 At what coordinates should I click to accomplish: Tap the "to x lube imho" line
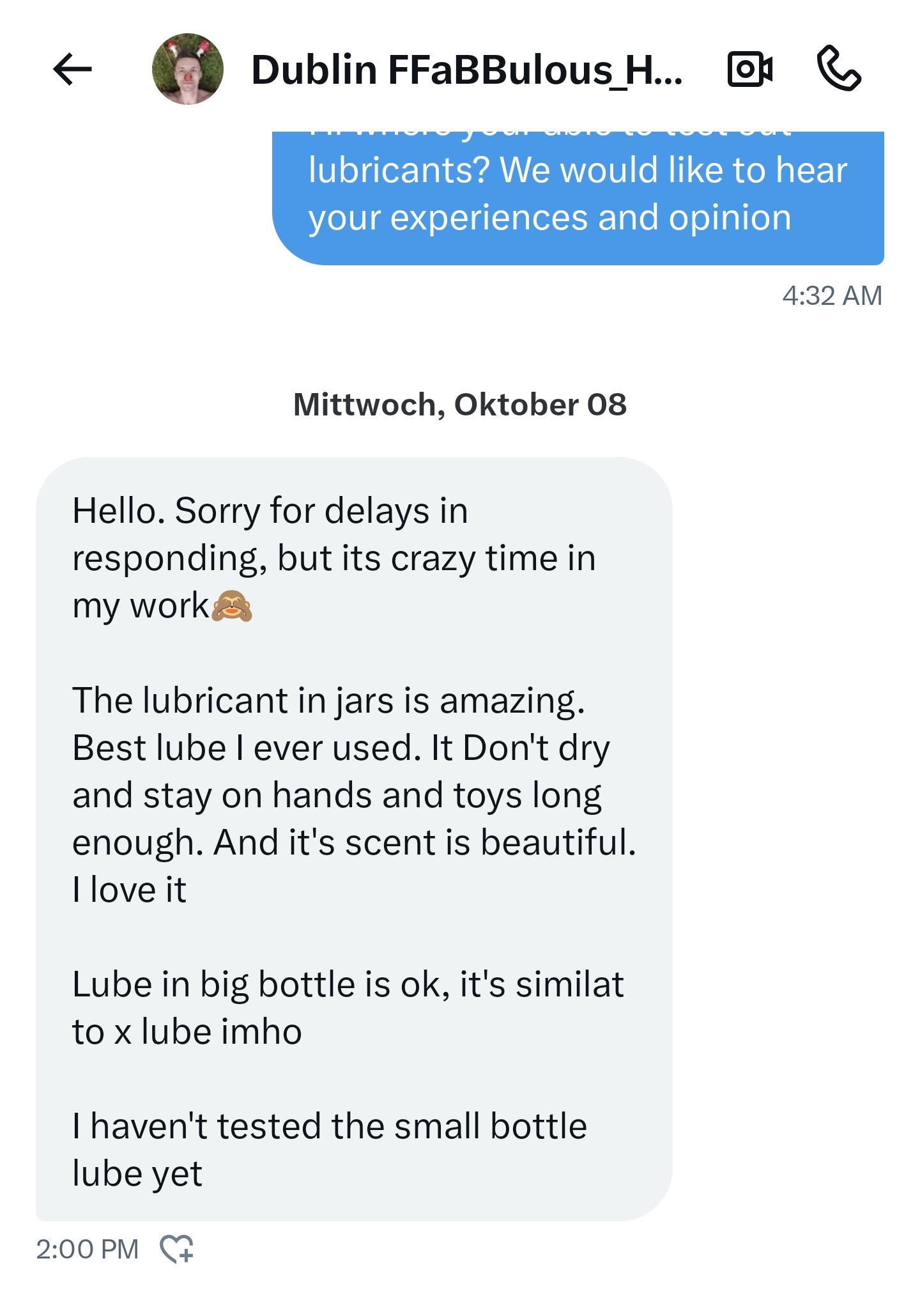(187, 1032)
